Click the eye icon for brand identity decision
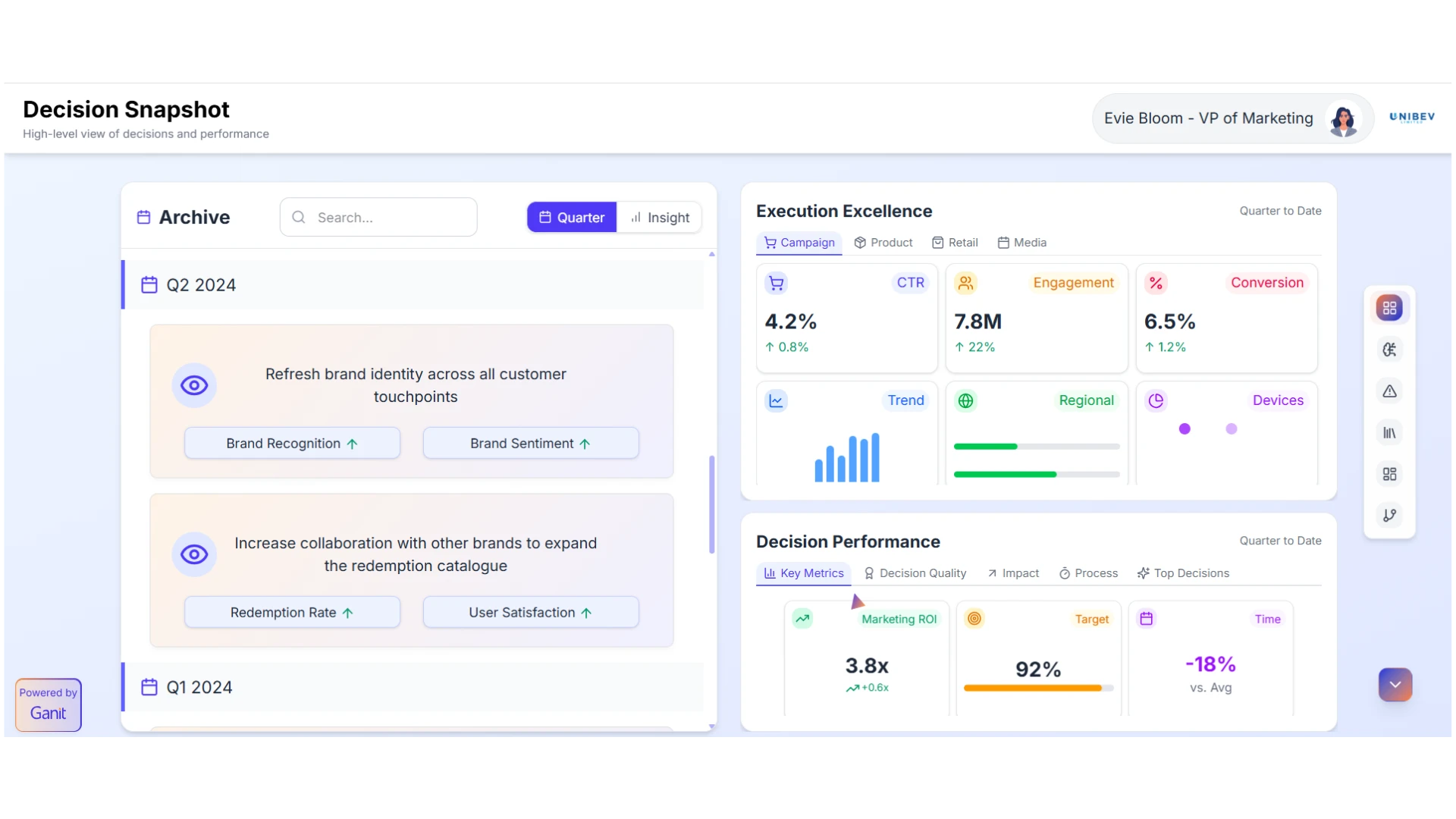Screen dimensions: 1456x819 (194, 385)
